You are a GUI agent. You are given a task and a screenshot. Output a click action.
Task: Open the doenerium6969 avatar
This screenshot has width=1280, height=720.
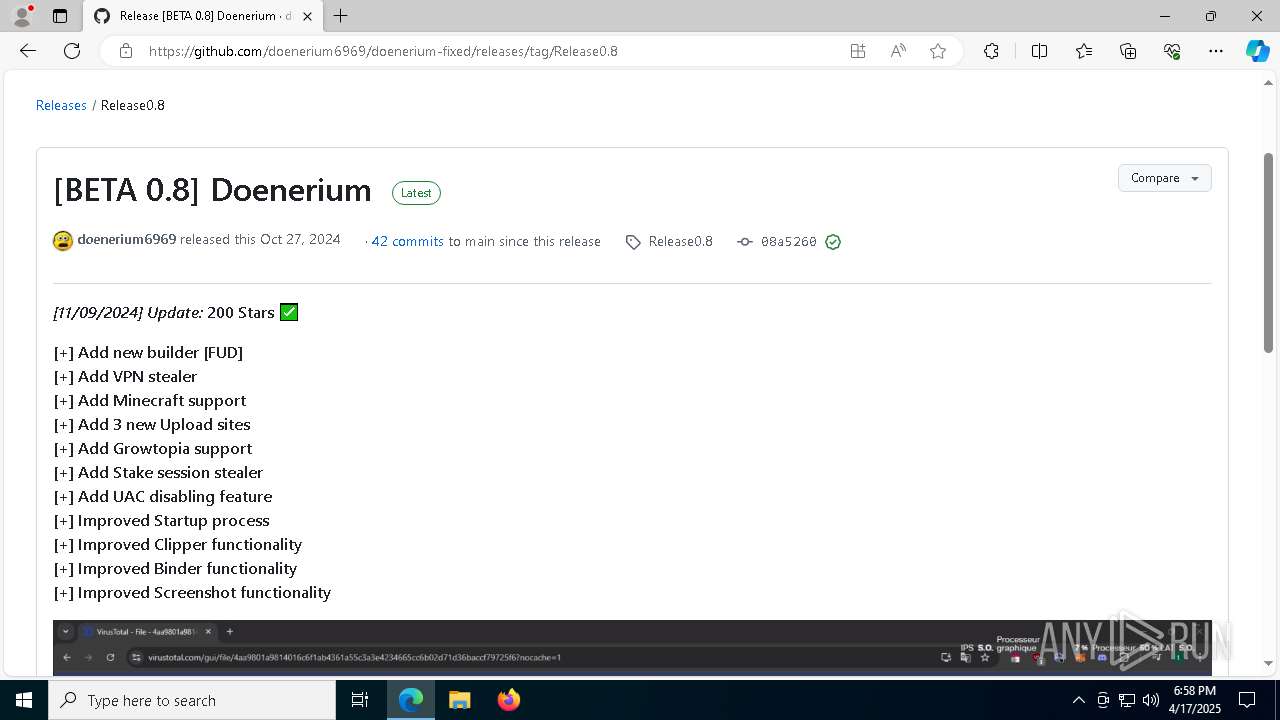coord(63,241)
